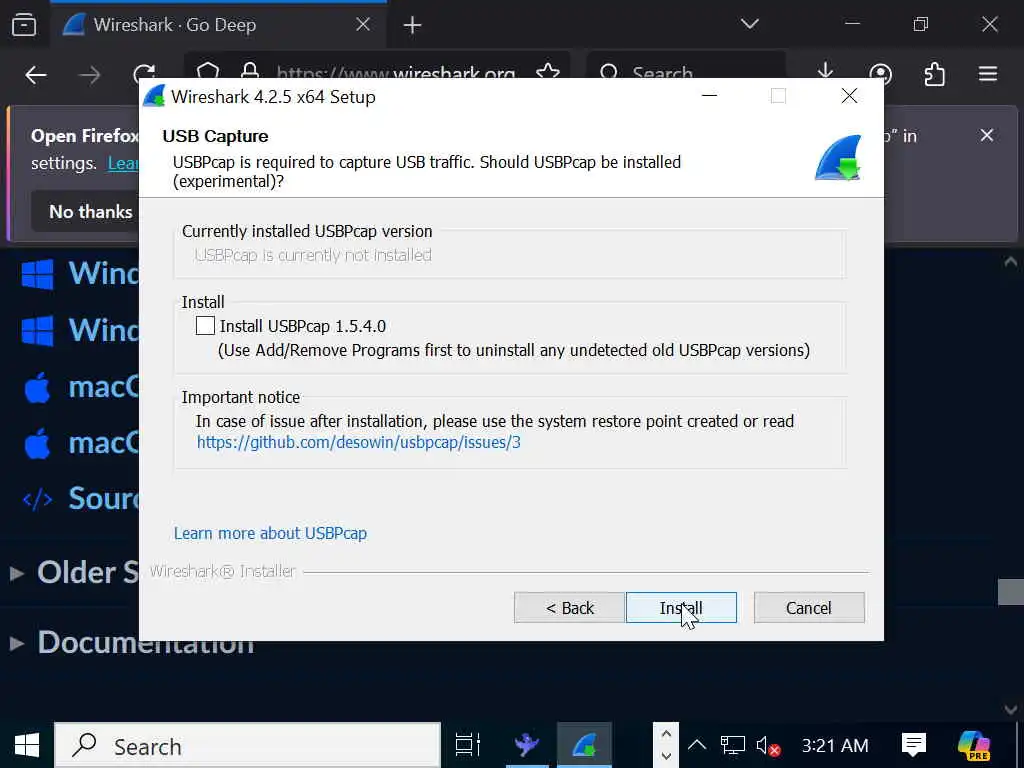
Task: Open Task View from the taskbar
Action: [x=468, y=745]
